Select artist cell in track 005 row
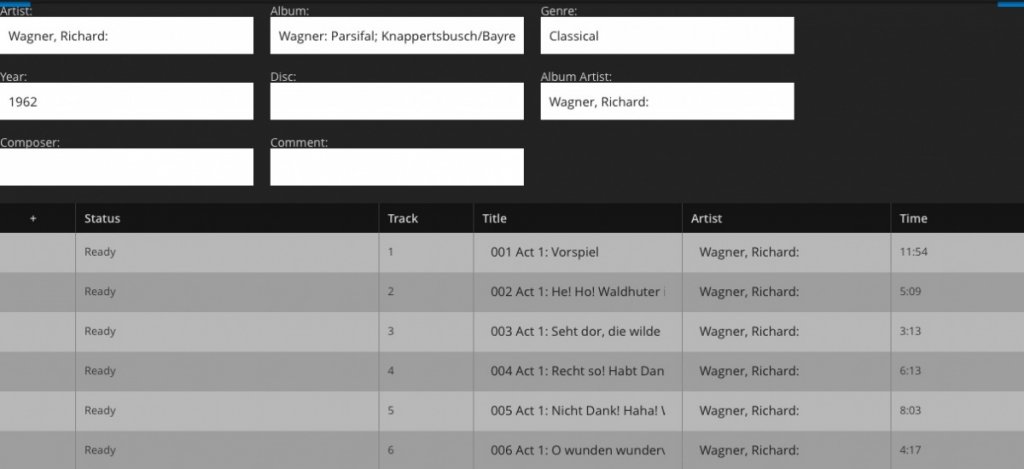This screenshot has height=469, width=1024. [786, 411]
